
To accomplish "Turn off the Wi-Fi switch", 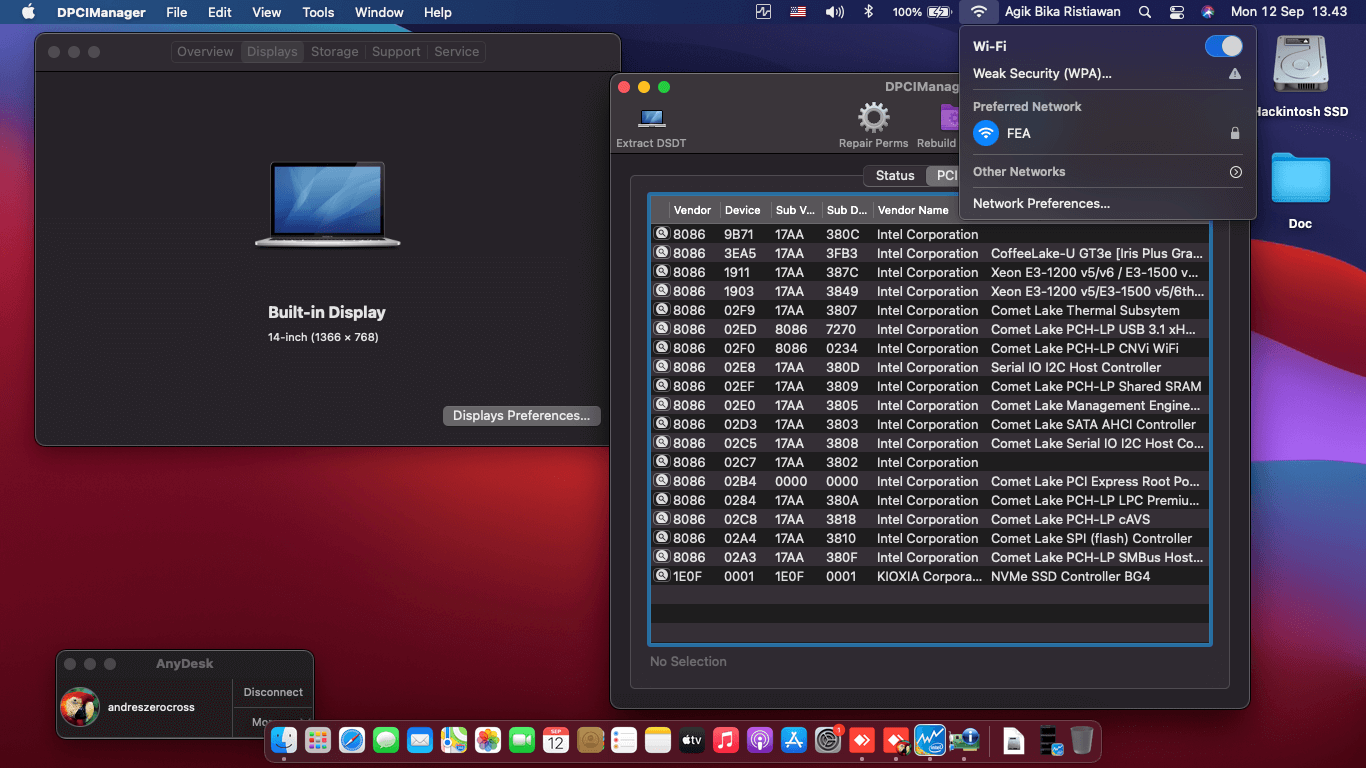I will pos(1223,46).
